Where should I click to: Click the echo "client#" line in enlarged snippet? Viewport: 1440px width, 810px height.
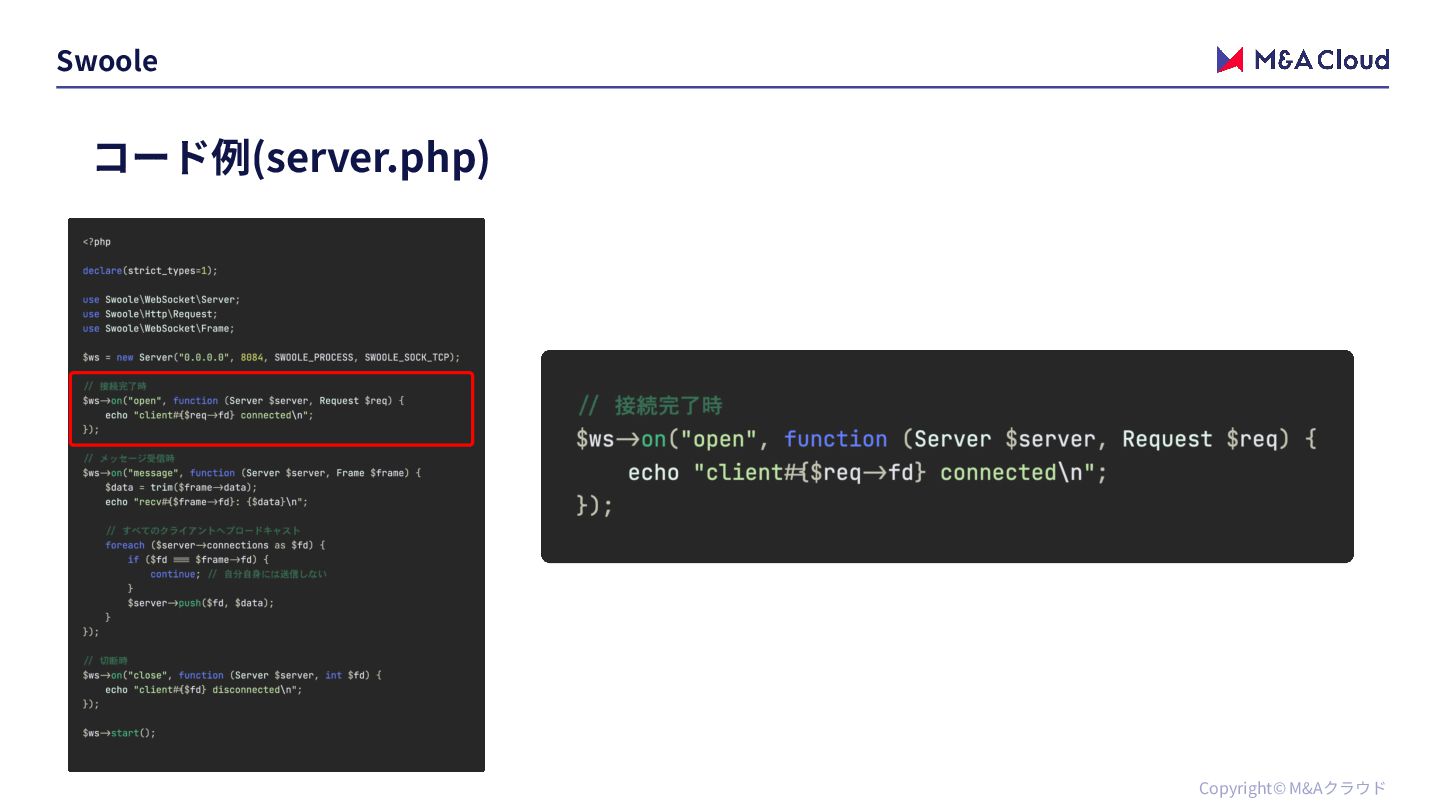coord(868,472)
